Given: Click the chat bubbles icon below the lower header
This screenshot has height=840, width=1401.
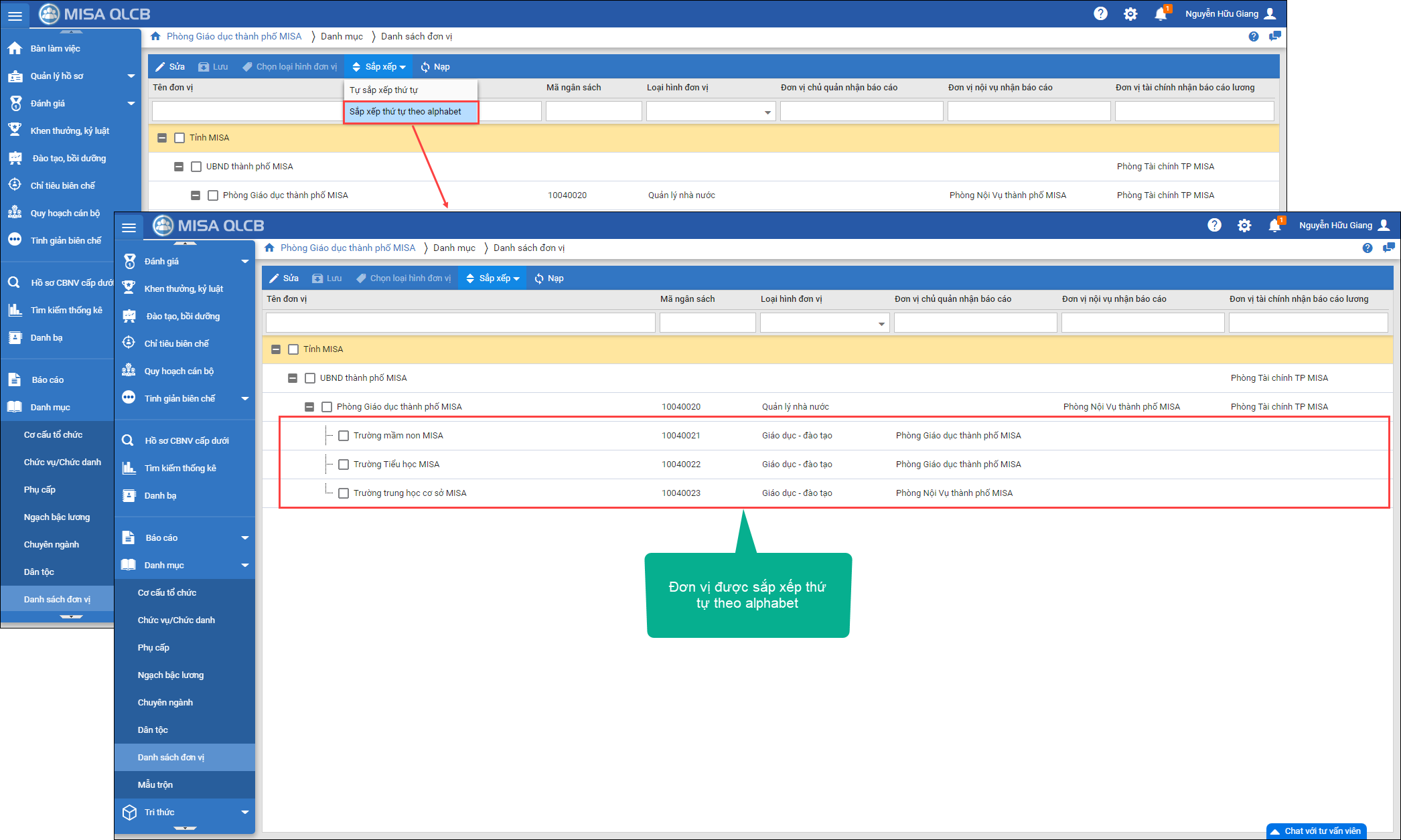Looking at the screenshot, I should (1388, 248).
